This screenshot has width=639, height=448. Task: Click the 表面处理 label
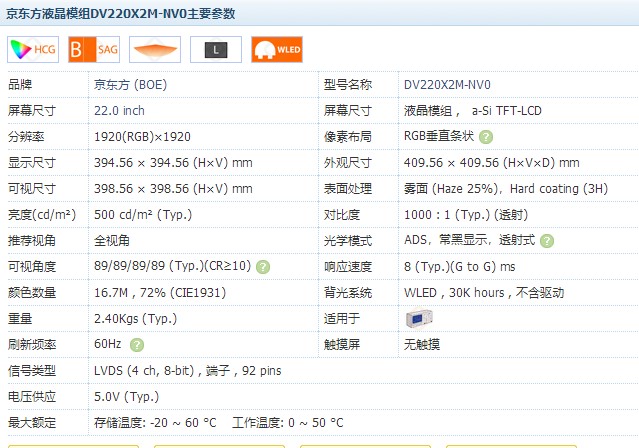(348, 189)
